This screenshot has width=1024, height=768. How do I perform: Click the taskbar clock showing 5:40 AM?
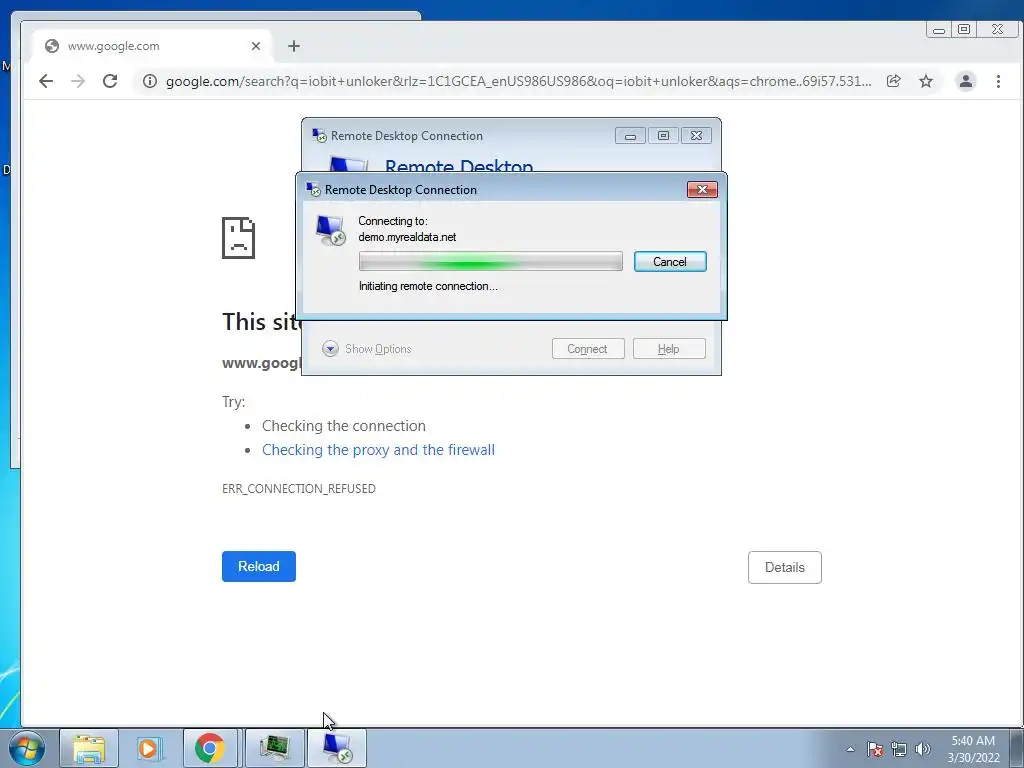point(973,749)
